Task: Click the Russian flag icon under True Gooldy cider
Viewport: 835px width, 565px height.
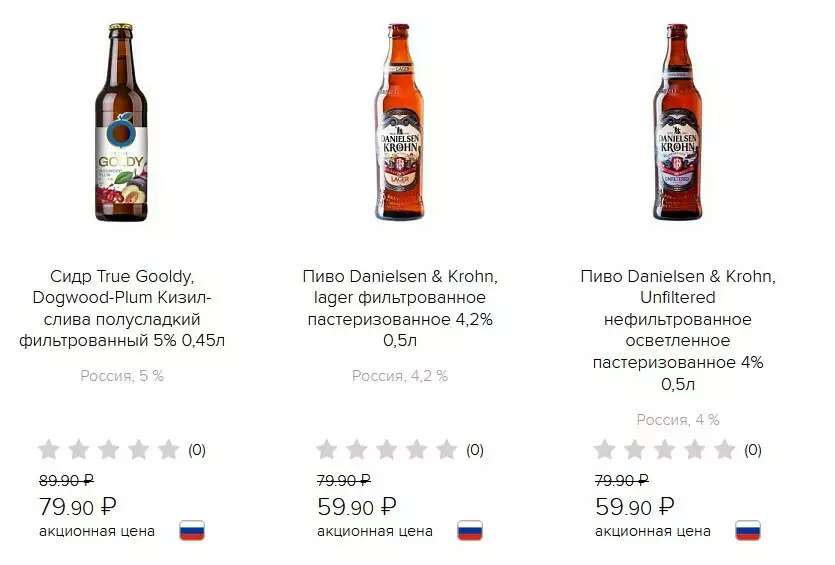Action: click(x=192, y=530)
